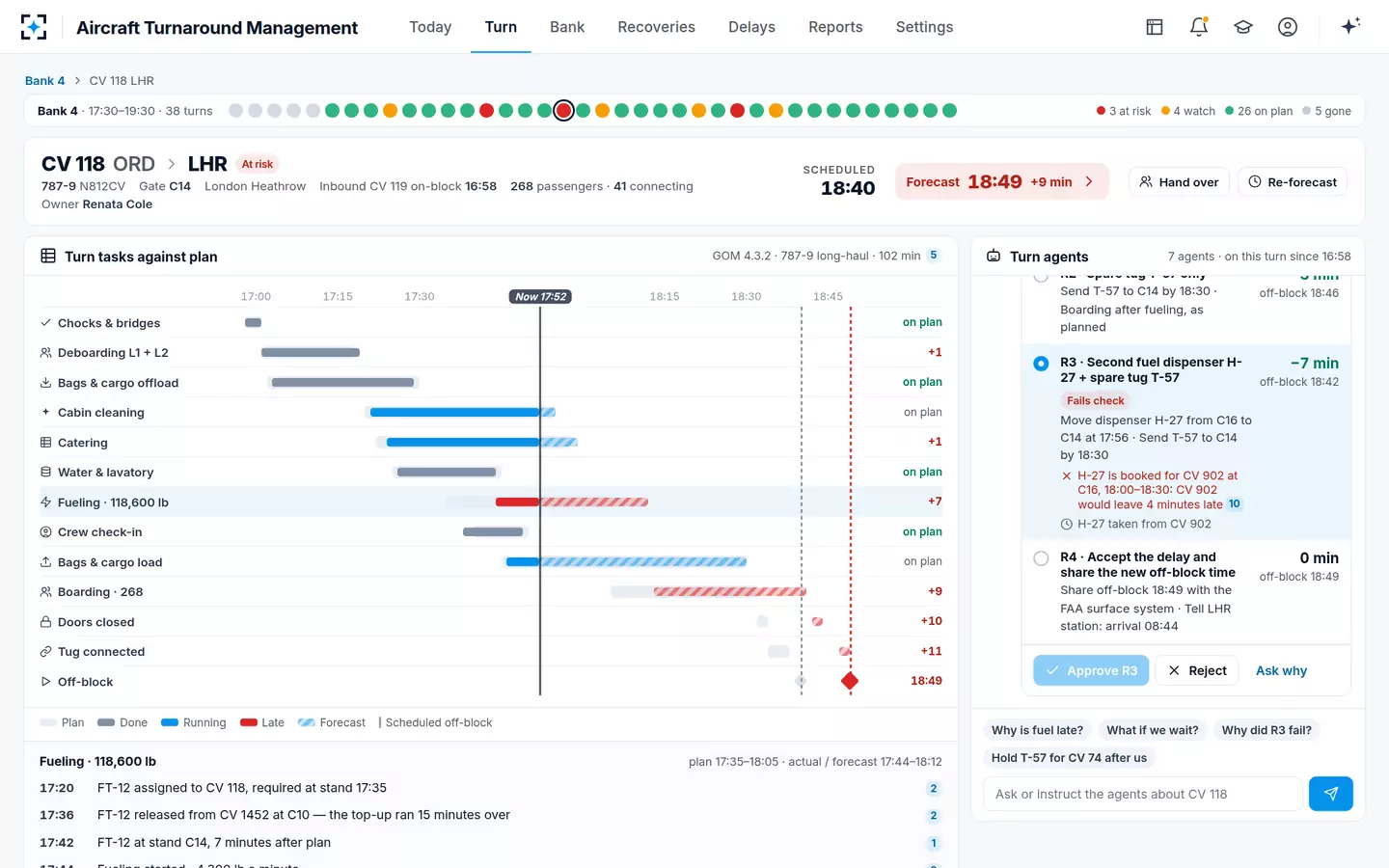Click the red Off-block diamond marker
This screenshot has height=868, width=1389.
pos(850,681)
